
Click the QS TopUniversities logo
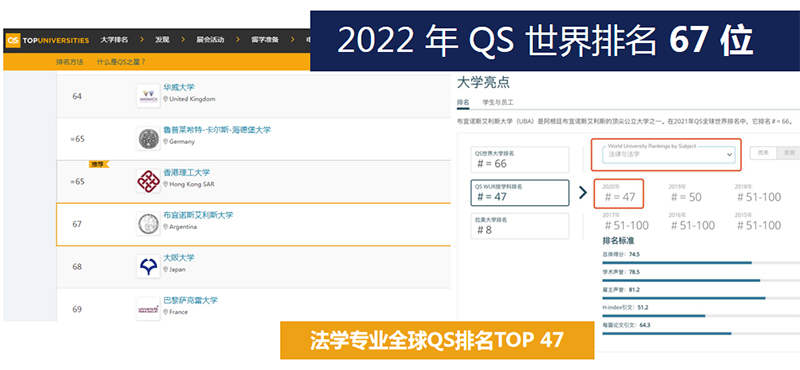48,40
